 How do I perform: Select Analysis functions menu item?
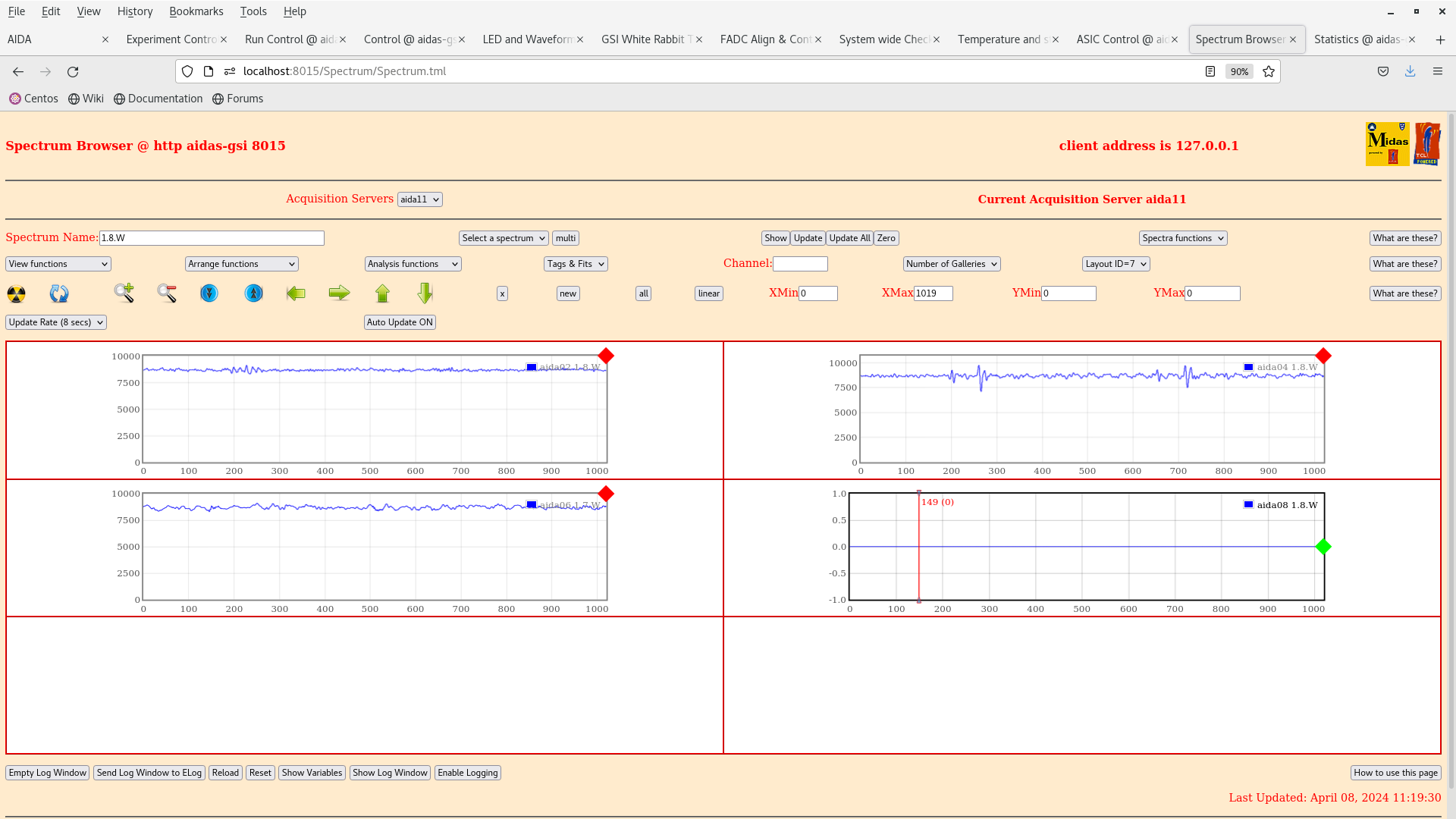pyautogui.click(x=412, y=263)
